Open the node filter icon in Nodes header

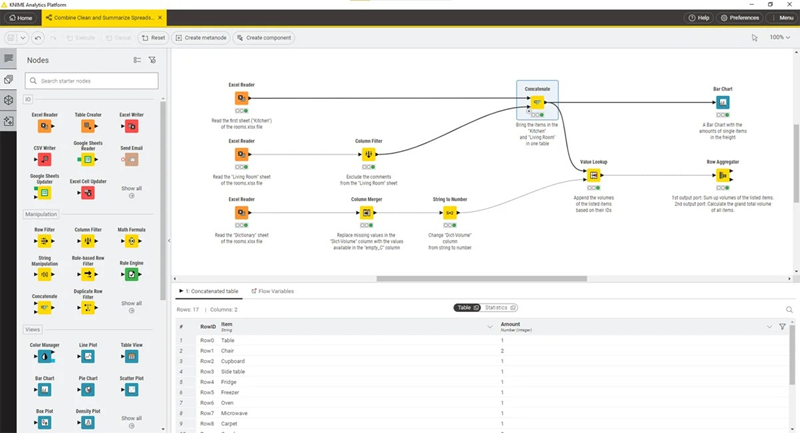(x=152, y=60)
